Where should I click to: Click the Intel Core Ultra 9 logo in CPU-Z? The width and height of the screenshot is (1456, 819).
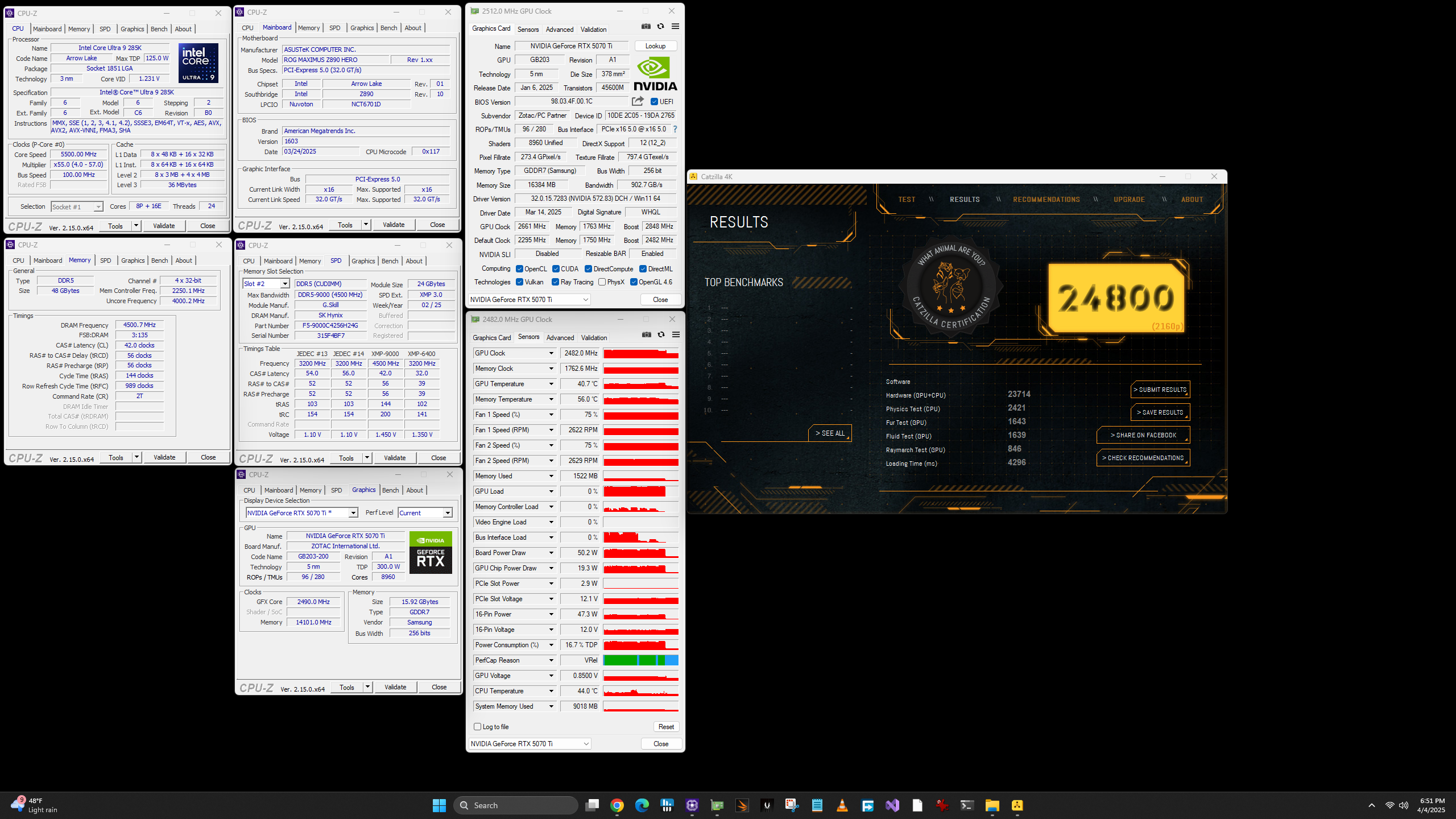pyautogui.click(x=198, y=63)
